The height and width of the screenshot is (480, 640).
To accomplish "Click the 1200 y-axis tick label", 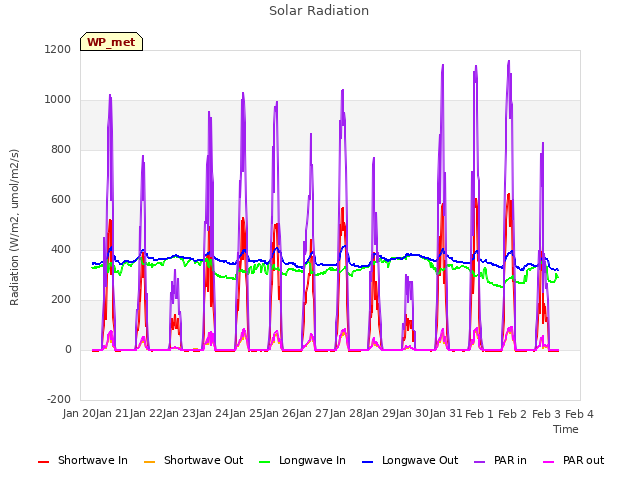I will tap(58, 49).
